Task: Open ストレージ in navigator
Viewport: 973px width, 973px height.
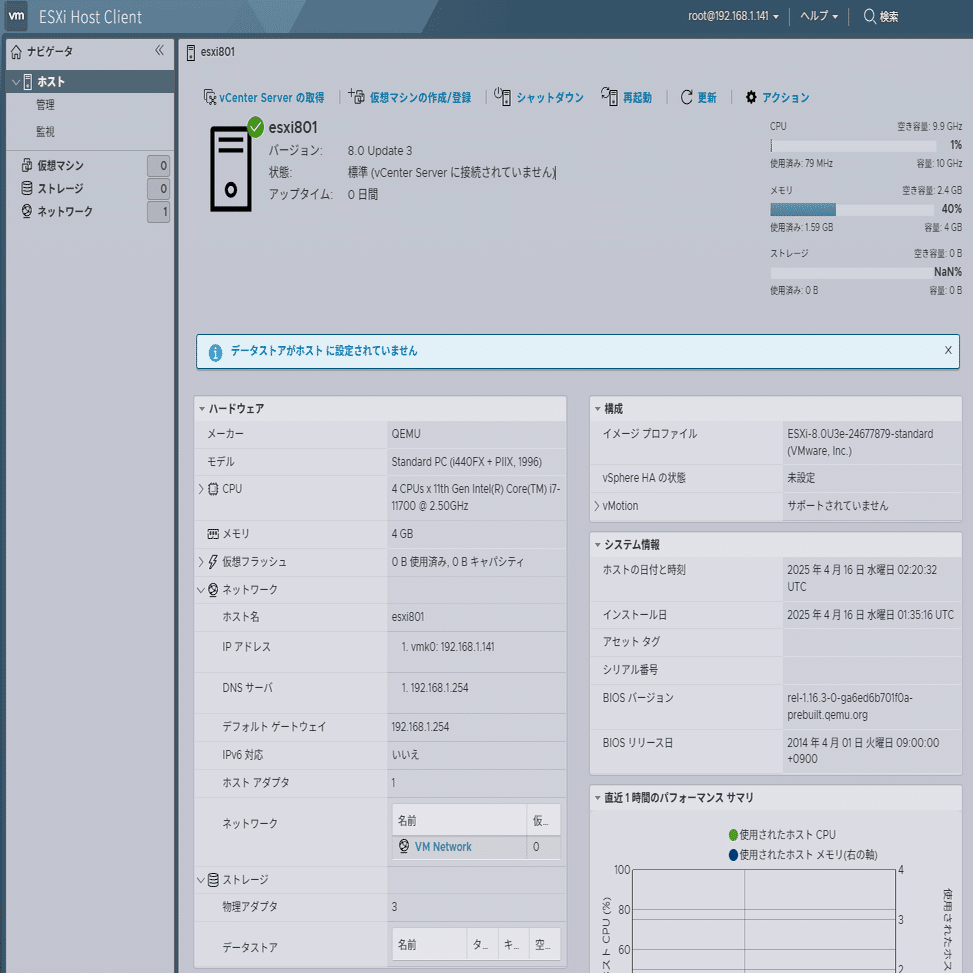Action: pyautogui.click(x=60, y=189)
